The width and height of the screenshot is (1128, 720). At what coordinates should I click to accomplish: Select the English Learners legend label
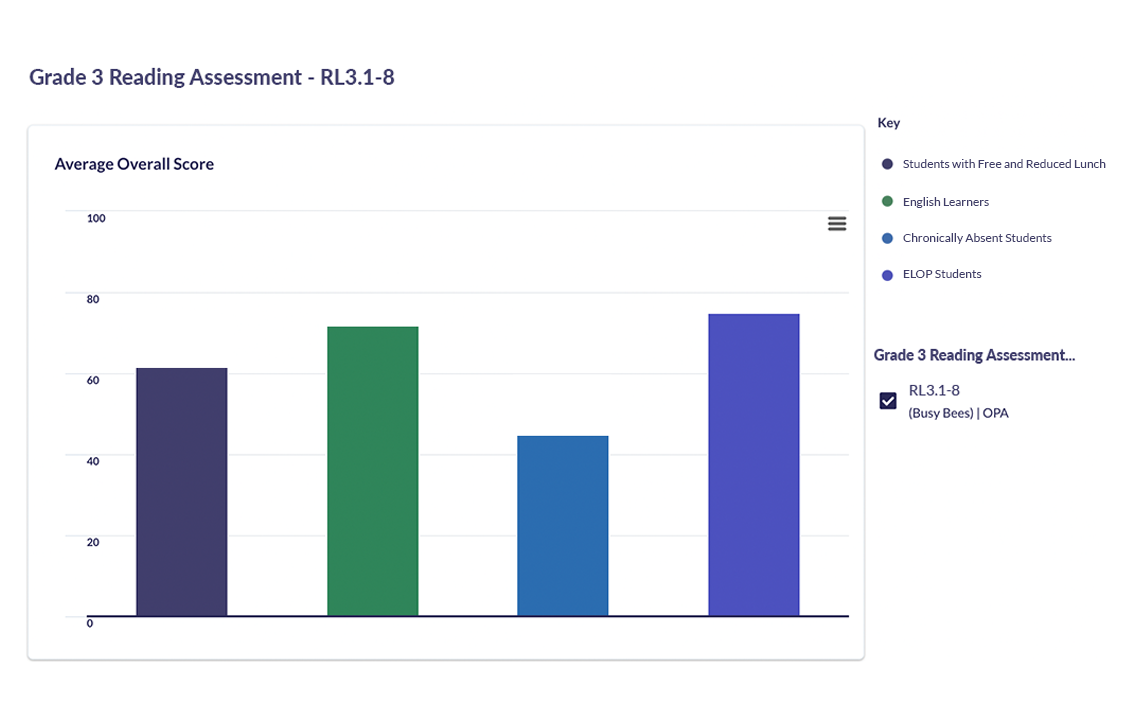tap(945, 202)
